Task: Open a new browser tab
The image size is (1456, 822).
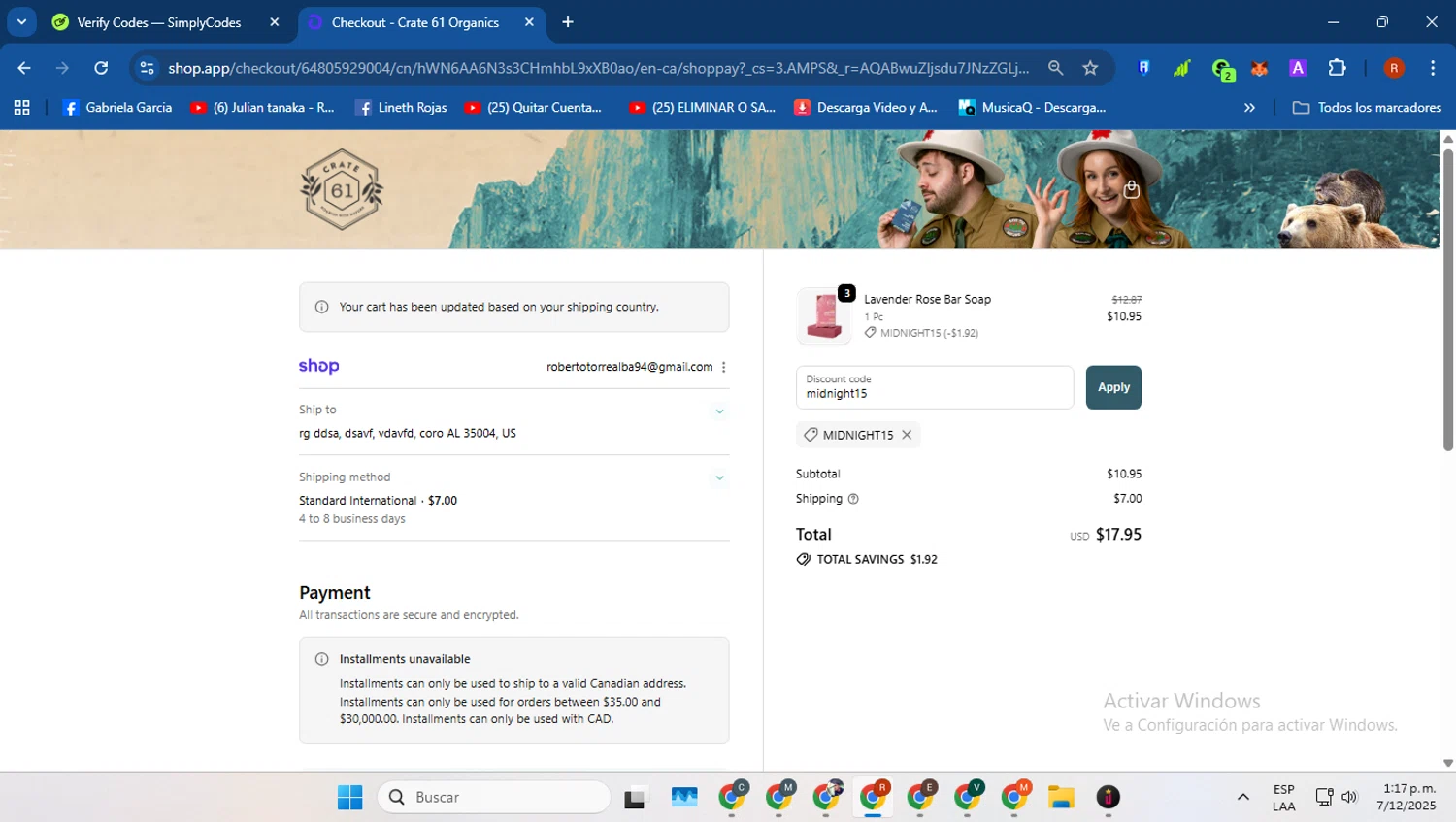Action: coord(568,22)
